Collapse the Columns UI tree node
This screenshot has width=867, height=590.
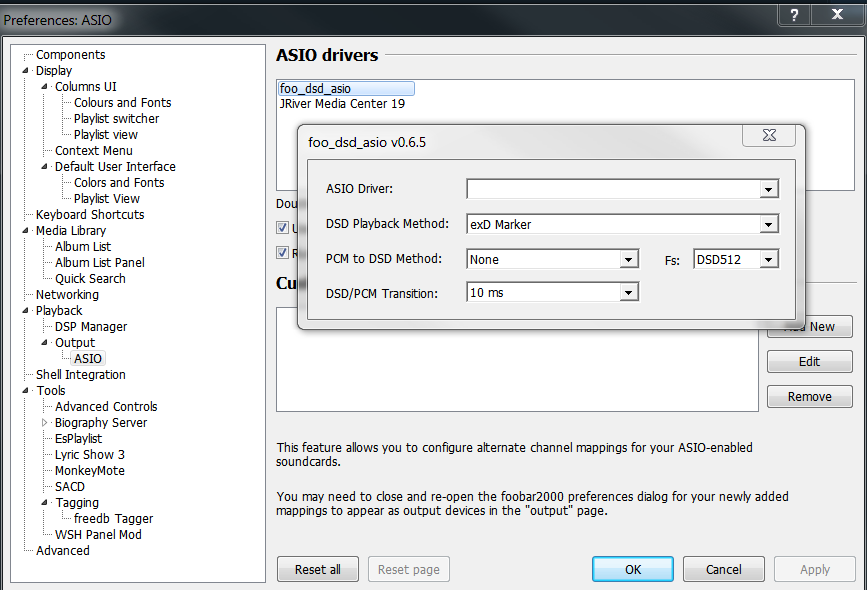(x=44, y=87)
